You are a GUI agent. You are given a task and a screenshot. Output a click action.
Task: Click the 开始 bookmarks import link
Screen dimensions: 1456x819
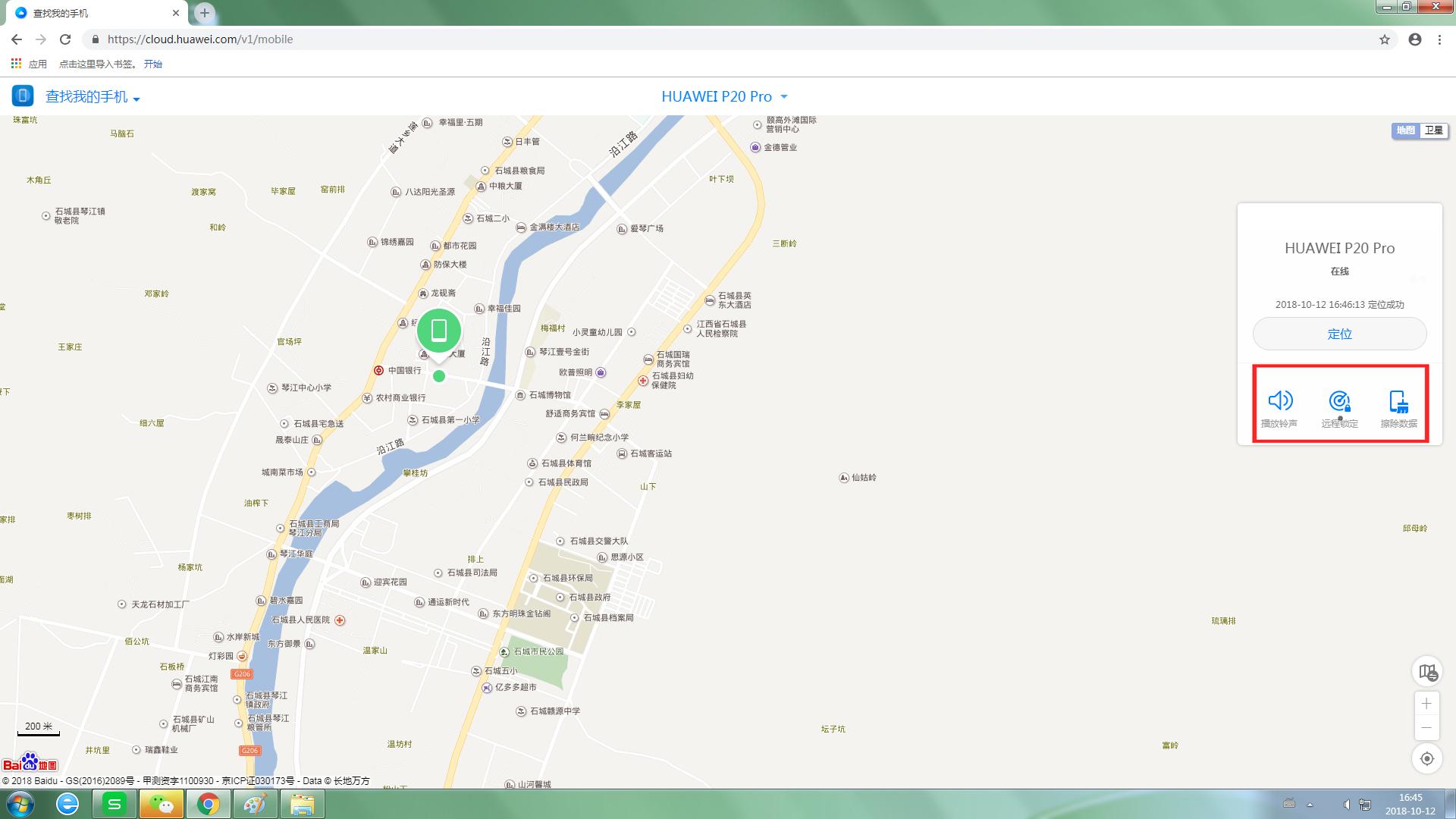153,64
